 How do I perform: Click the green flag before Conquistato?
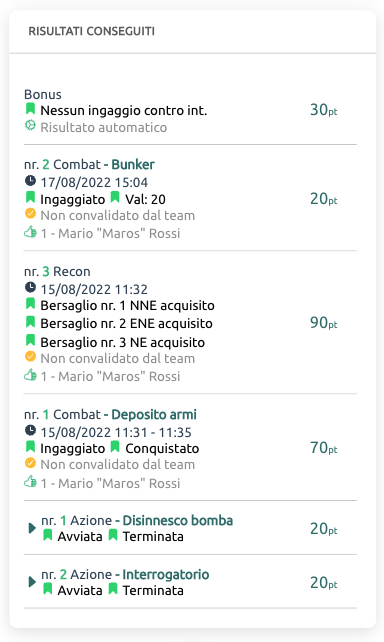tap(115, 447)
